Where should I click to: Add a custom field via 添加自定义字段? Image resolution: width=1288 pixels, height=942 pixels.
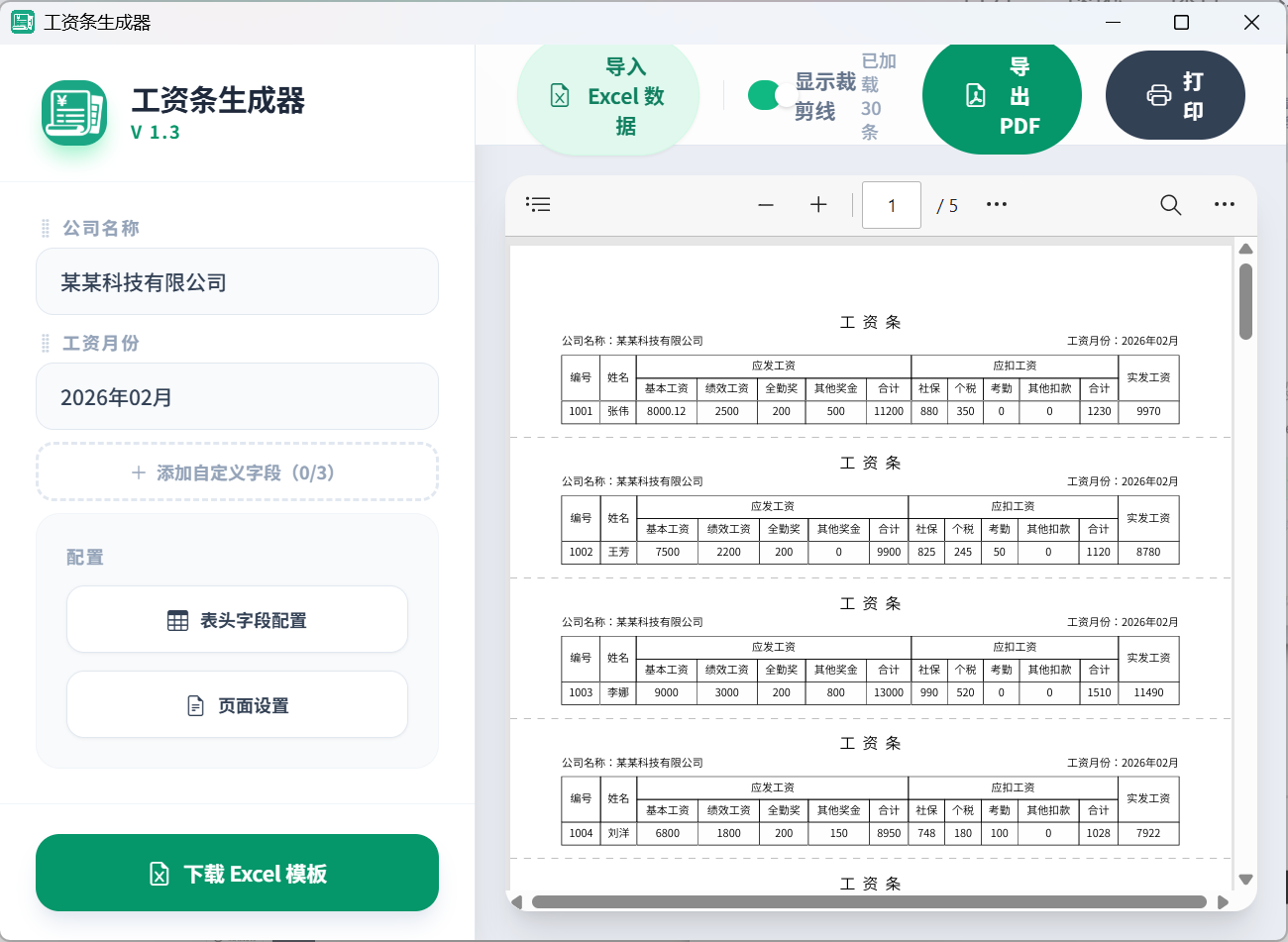coord(237,472)
